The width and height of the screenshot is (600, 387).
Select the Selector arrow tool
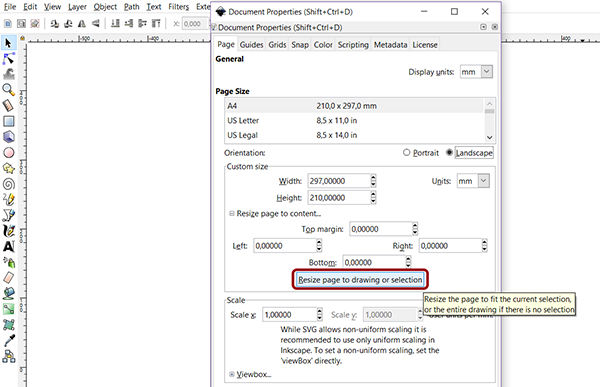[8, 42]
